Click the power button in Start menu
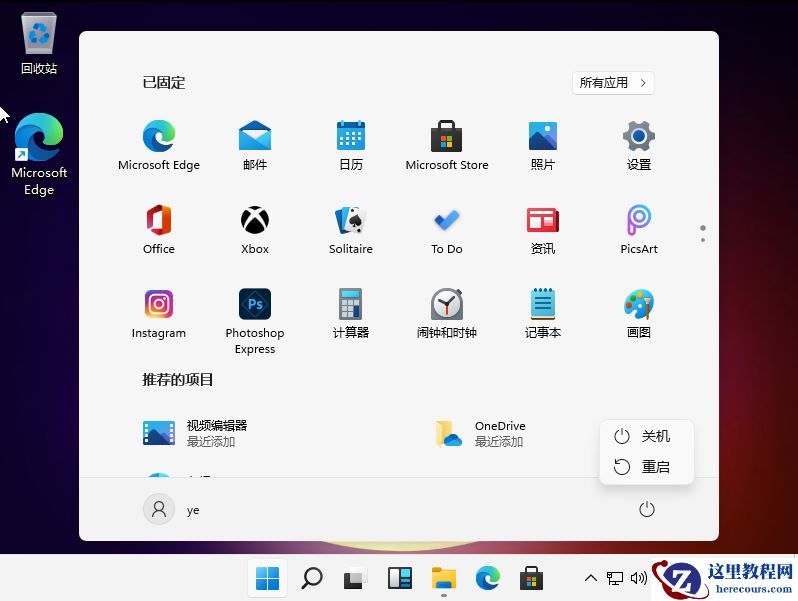Viewport: 798px width, 601px height. [646, 509]
